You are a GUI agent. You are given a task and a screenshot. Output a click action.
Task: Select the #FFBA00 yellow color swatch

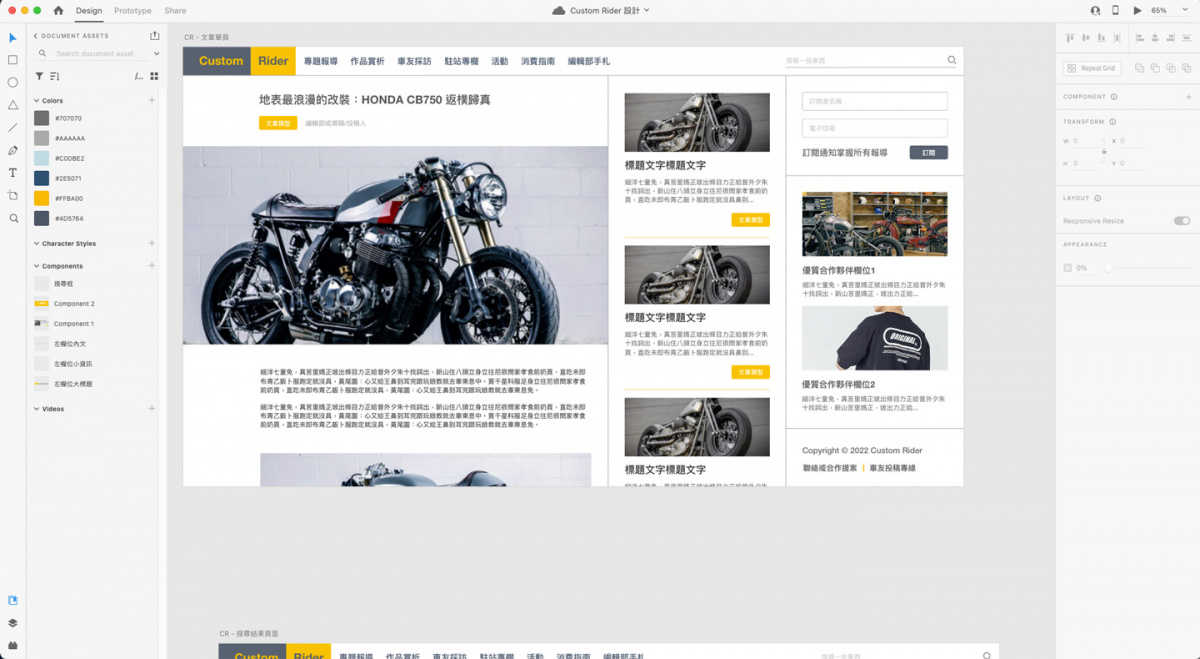(42, 198)
